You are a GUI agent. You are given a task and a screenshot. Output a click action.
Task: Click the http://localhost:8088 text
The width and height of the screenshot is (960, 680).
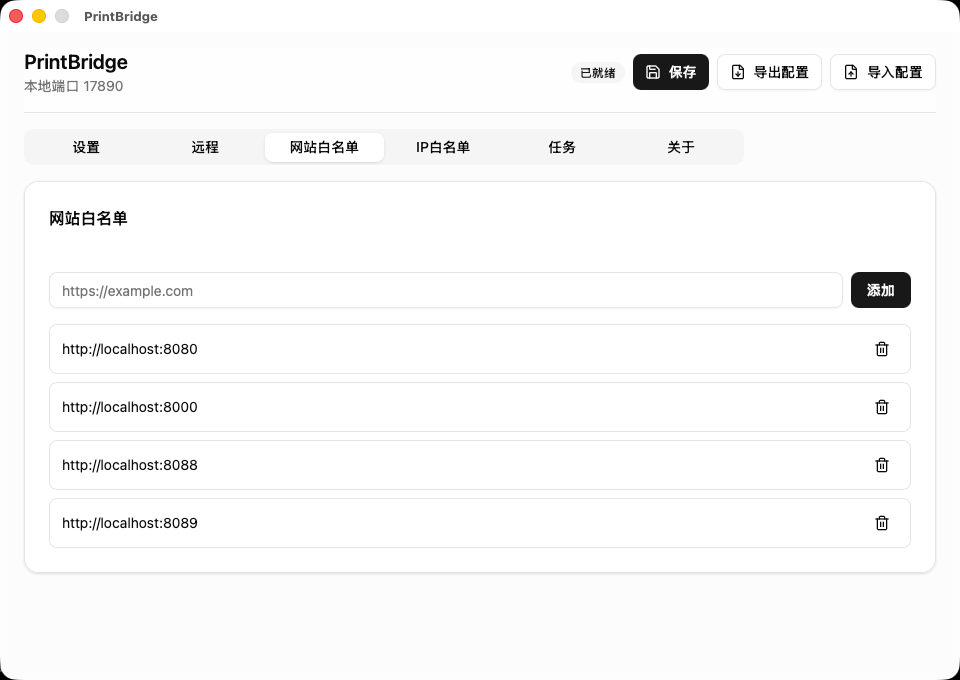coord(130,465)
